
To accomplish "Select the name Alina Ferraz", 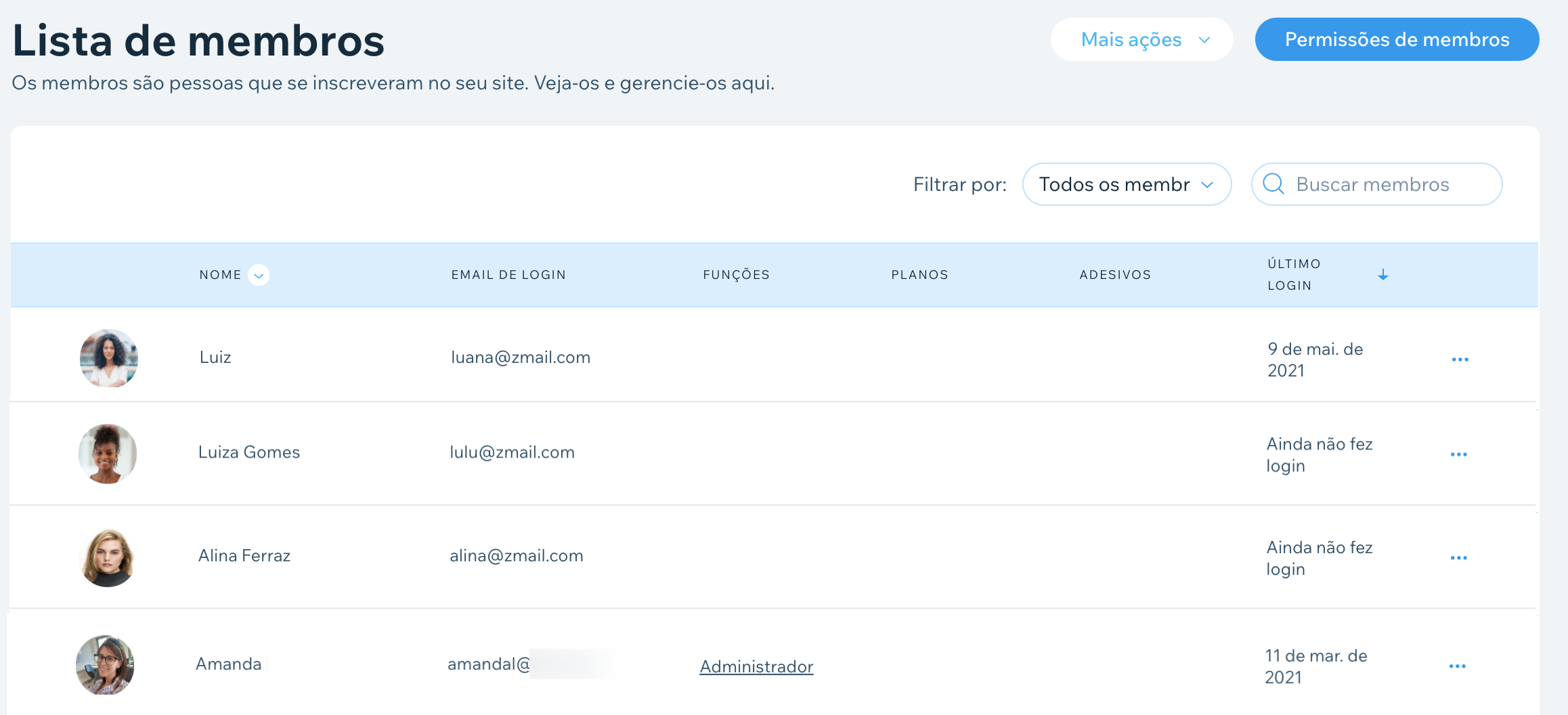I will pos(244,556).
